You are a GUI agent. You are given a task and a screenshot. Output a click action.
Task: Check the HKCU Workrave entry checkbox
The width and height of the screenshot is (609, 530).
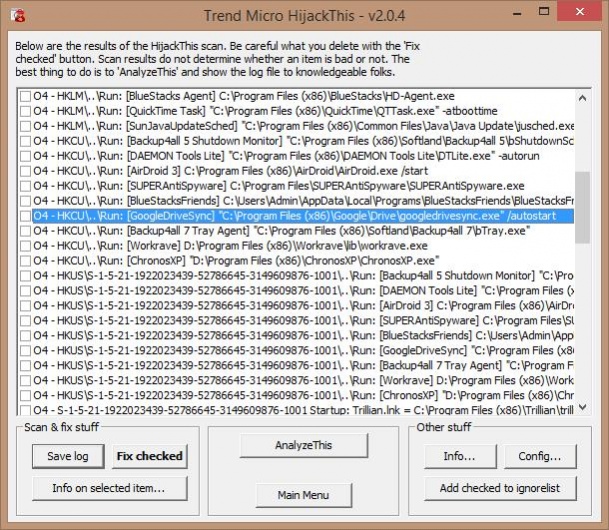[x=26, y=246]
